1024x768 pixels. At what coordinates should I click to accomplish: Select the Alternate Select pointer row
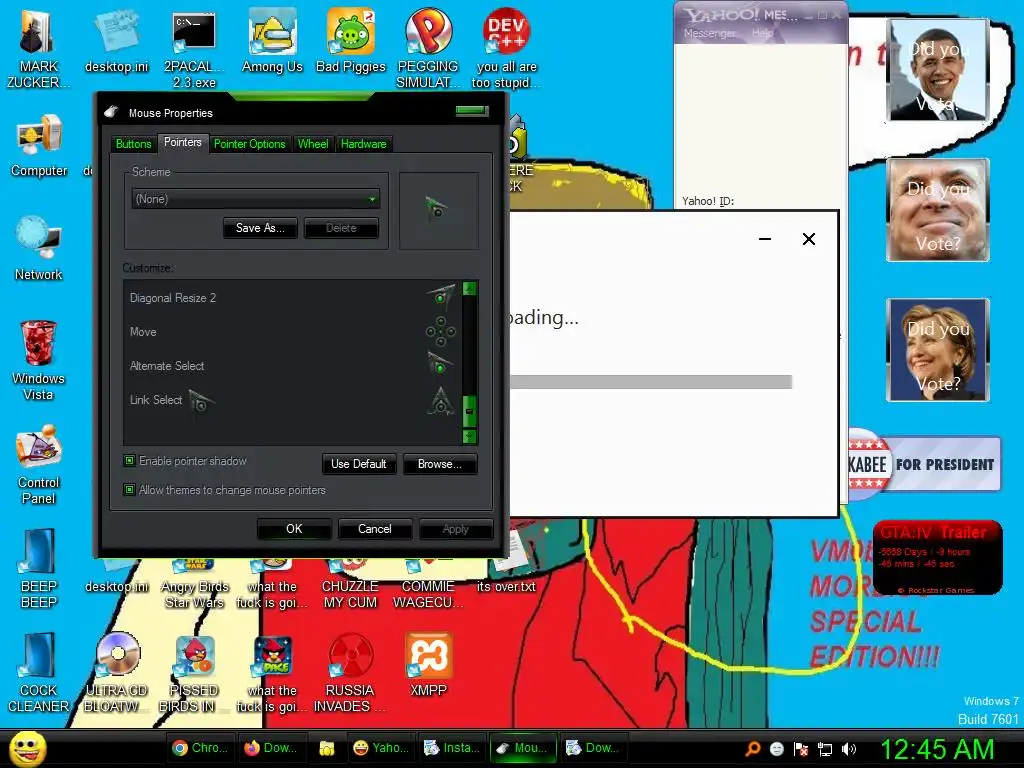click(293, 366)
